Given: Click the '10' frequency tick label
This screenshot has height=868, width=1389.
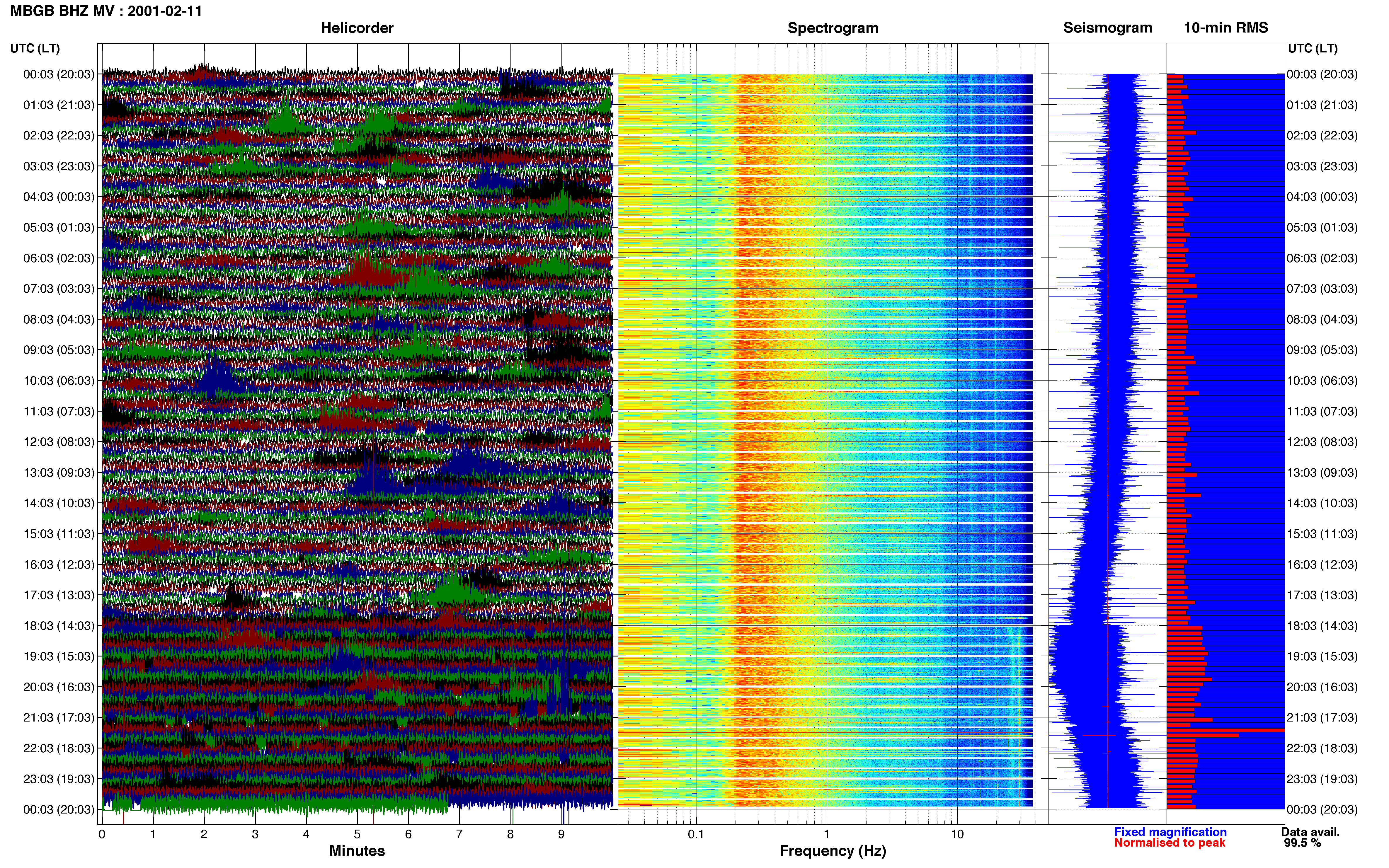Looking at the screenshot, I should pos(957,835).
